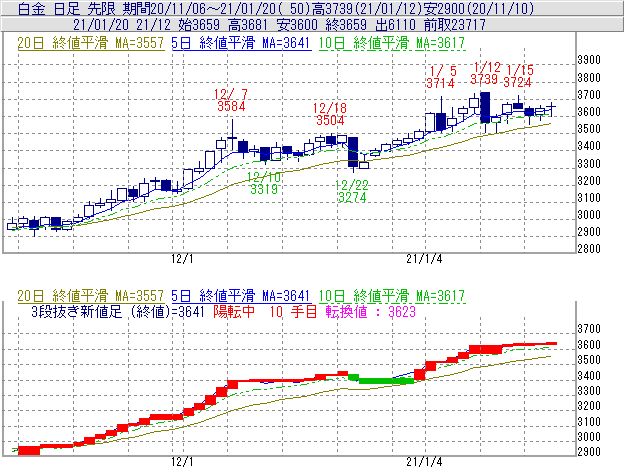Click the last candlestick on the top chart
Viewport: 624px width, 473px height.
552,109
